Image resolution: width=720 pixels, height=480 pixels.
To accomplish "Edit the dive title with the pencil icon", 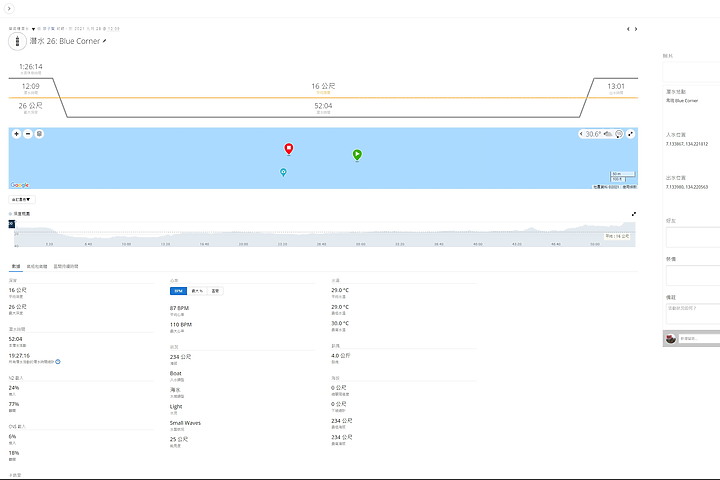I will coord(105,41).
